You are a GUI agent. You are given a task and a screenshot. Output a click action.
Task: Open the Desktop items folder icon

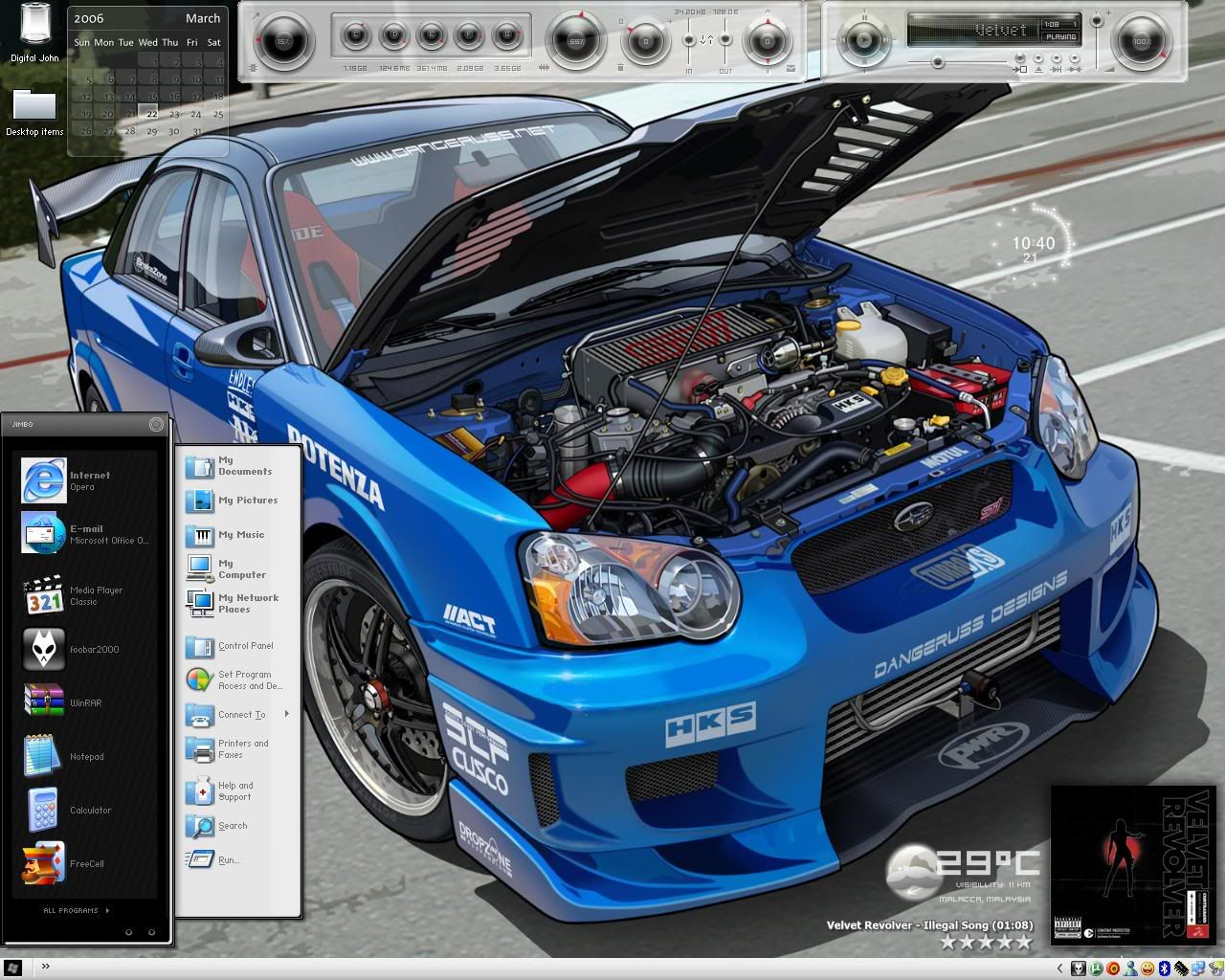coord(34,113)
